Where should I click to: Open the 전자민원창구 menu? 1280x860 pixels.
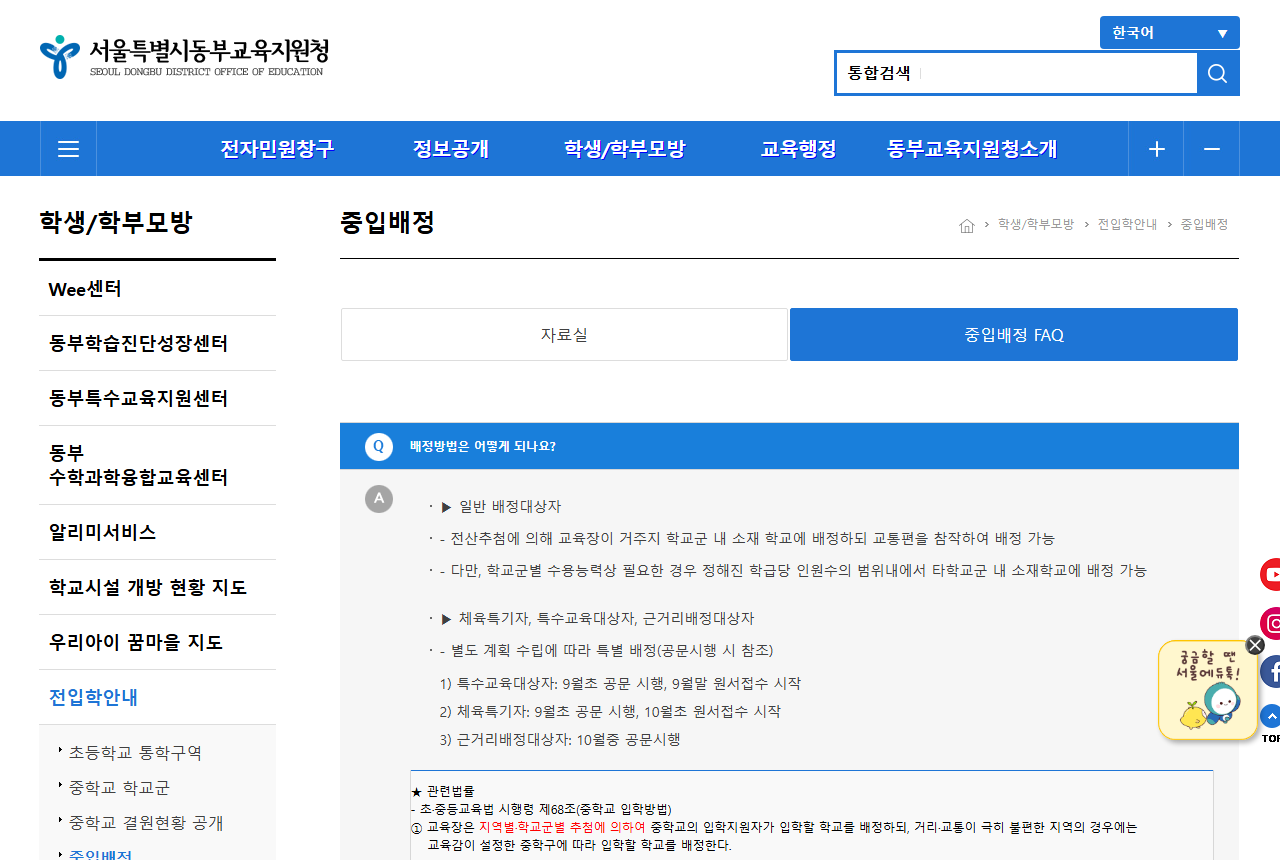click(x=277, y=149)
